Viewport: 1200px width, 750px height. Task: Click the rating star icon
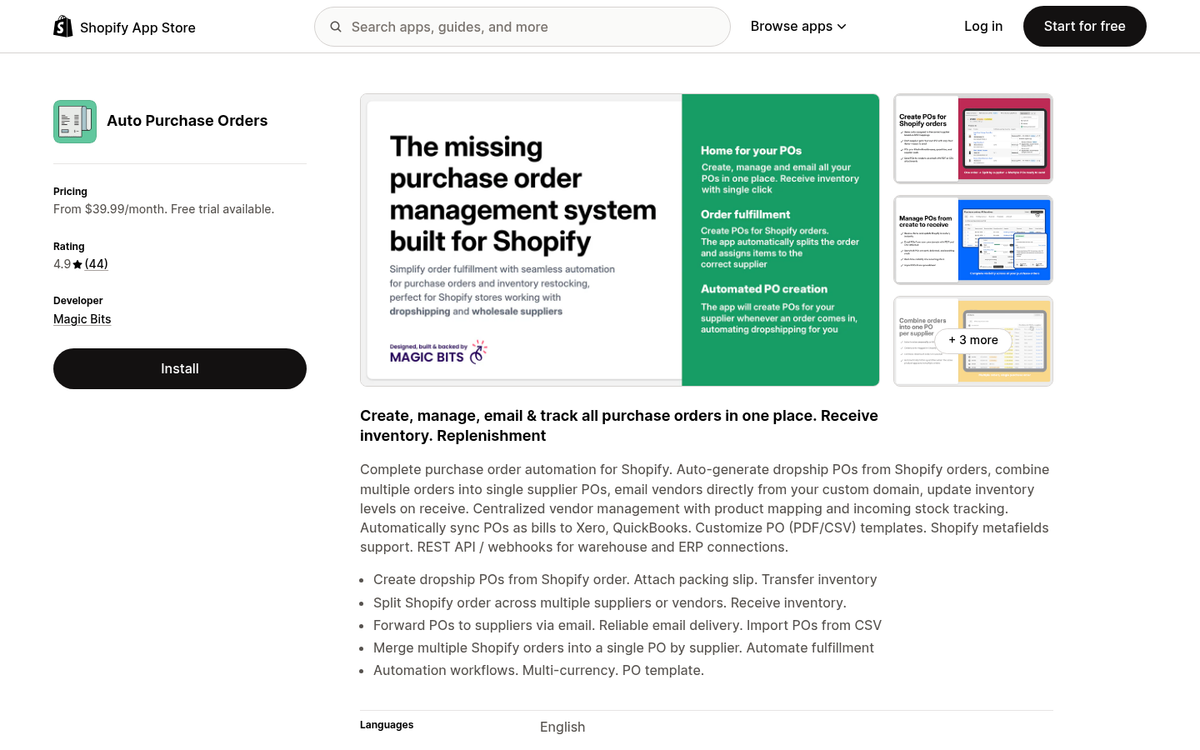[x=77, y=265]
